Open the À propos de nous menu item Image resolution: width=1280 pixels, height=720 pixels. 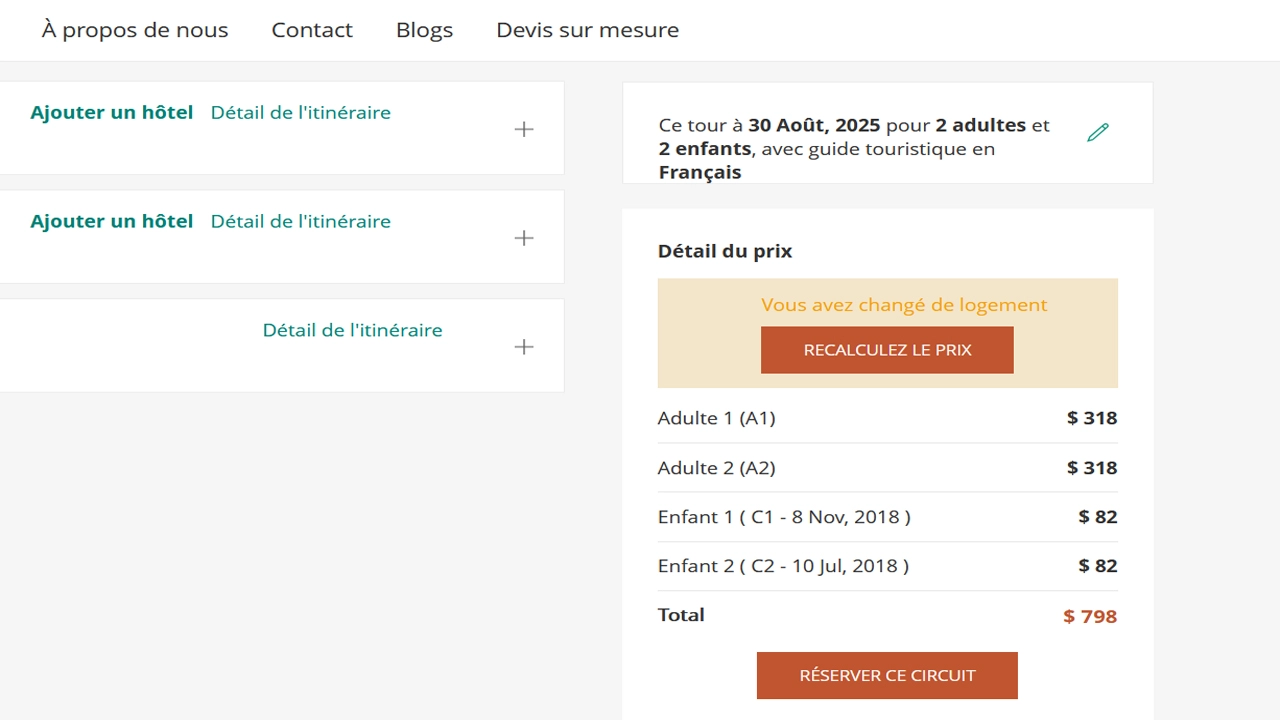(x=135, y=30)
